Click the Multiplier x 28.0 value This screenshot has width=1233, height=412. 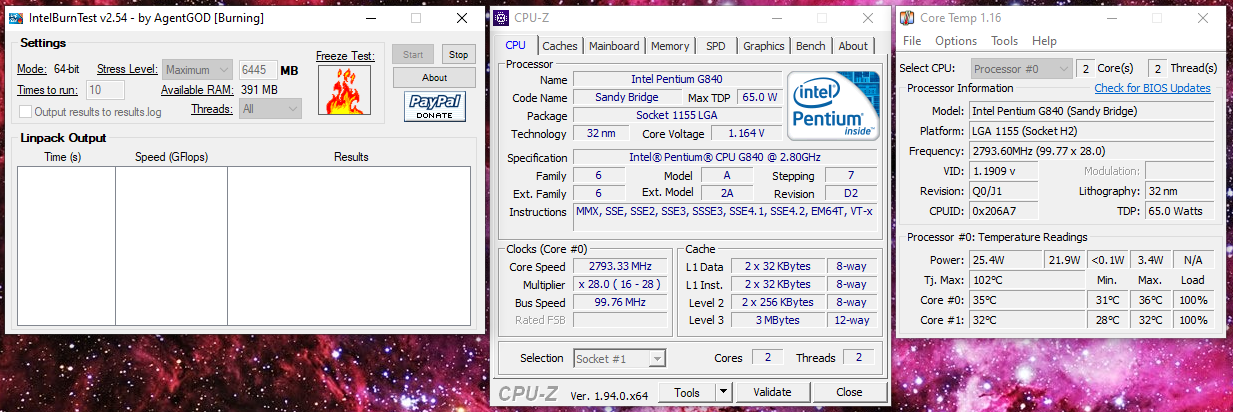(x=621, y=285)
